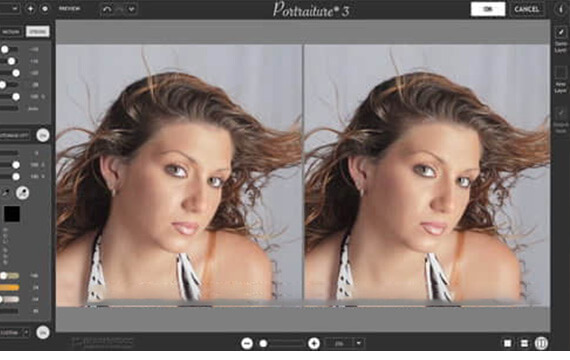Select the STRONG smoothing preset tab
The image size is (570, 360).
click(37, 32)
